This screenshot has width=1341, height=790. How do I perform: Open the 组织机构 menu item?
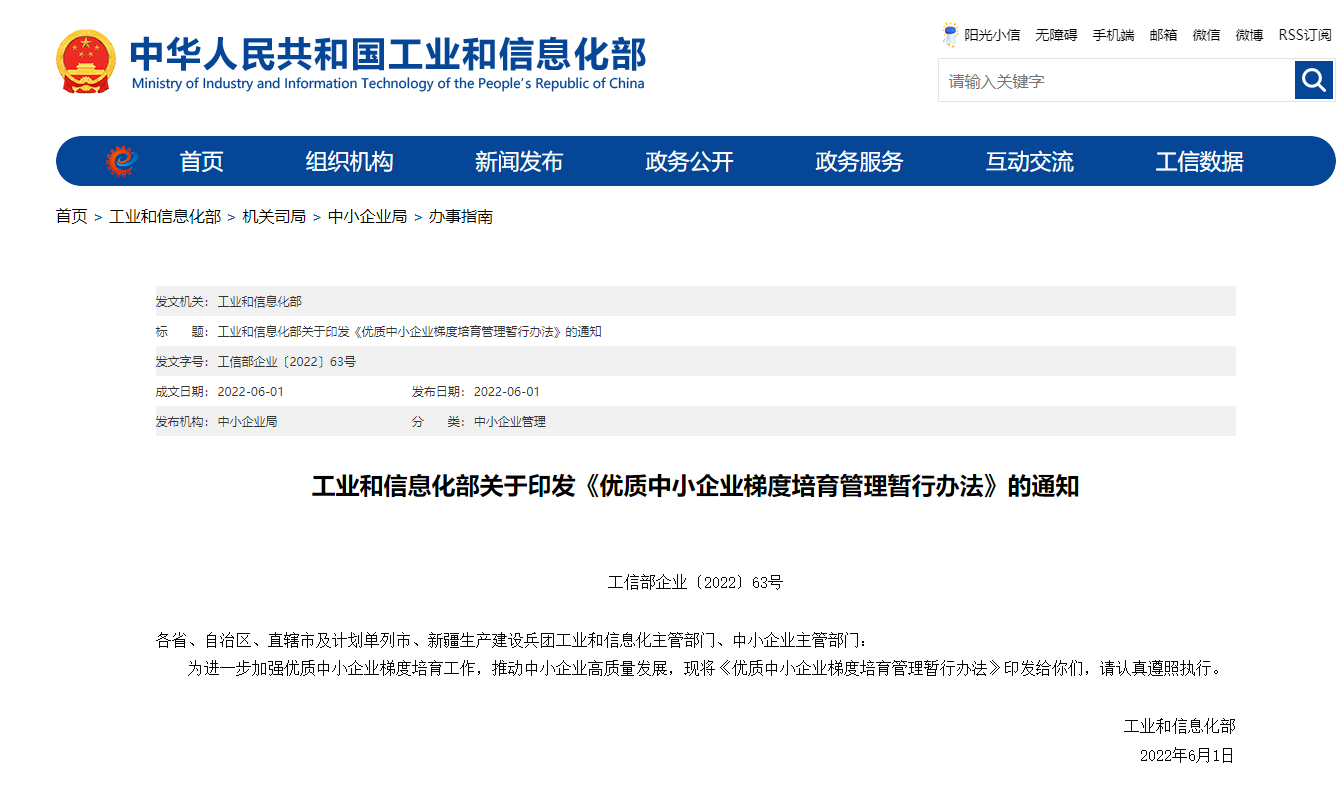coord(349,162)
